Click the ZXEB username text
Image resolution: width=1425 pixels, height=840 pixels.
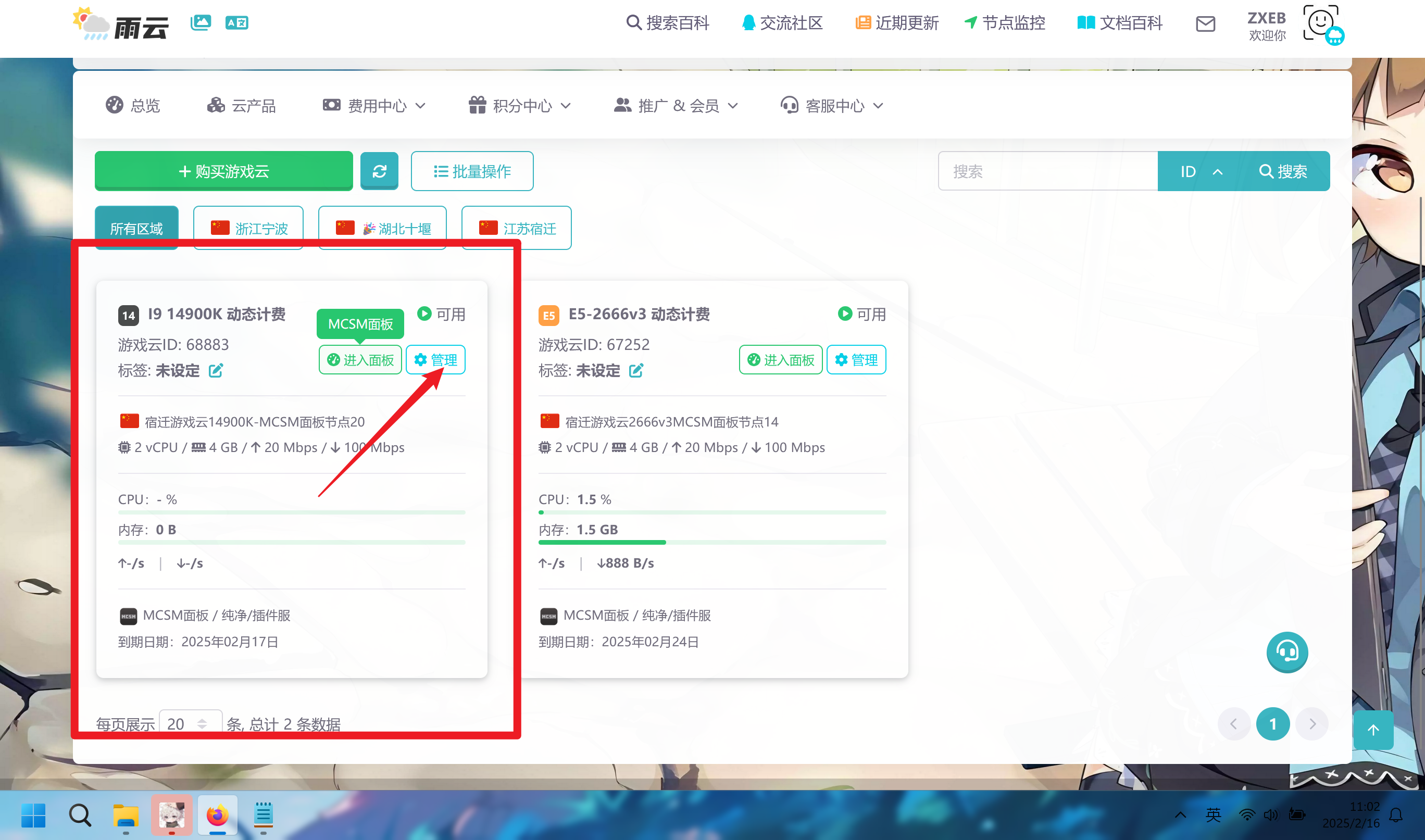(1267, 18)
